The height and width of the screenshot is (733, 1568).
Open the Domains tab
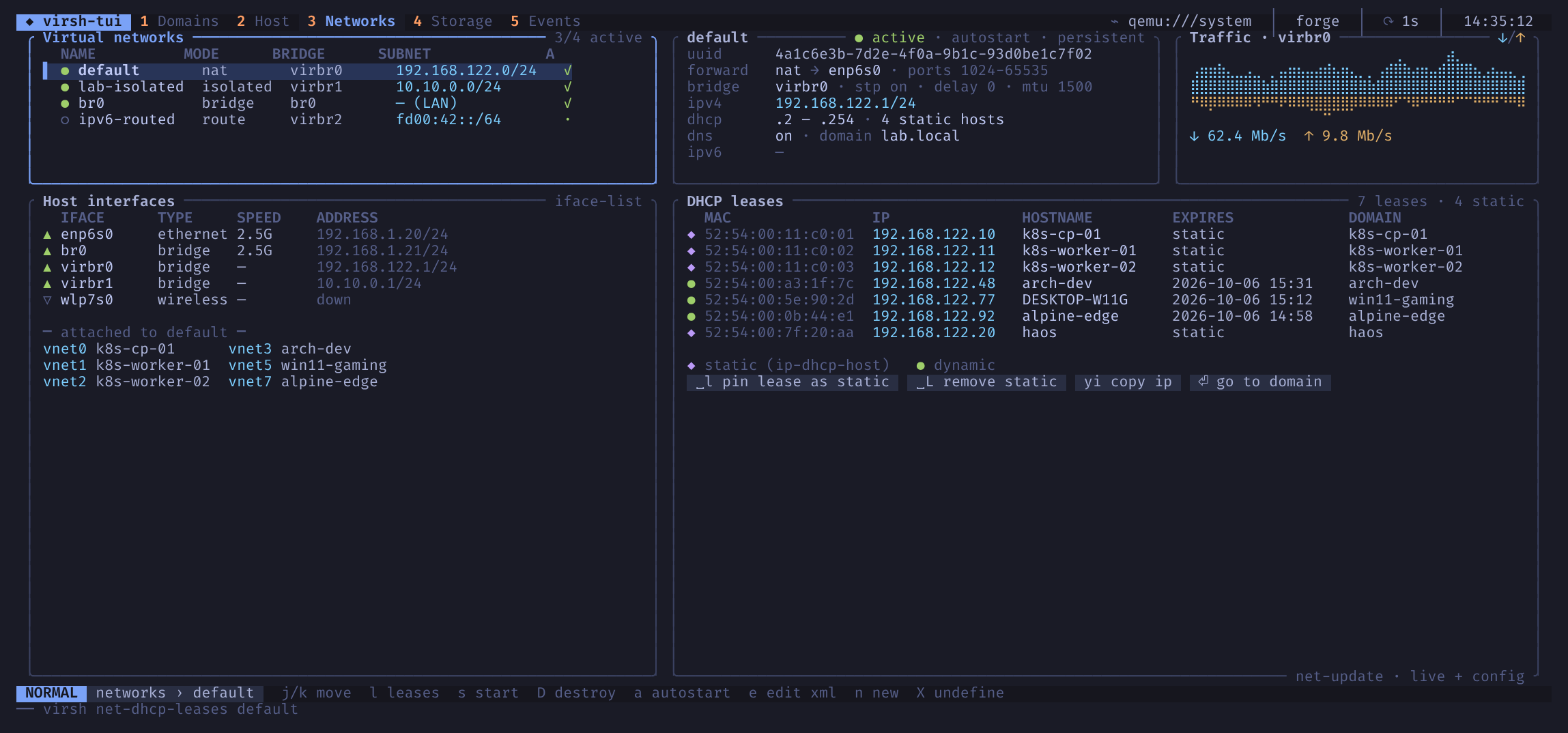click(179, 21)
